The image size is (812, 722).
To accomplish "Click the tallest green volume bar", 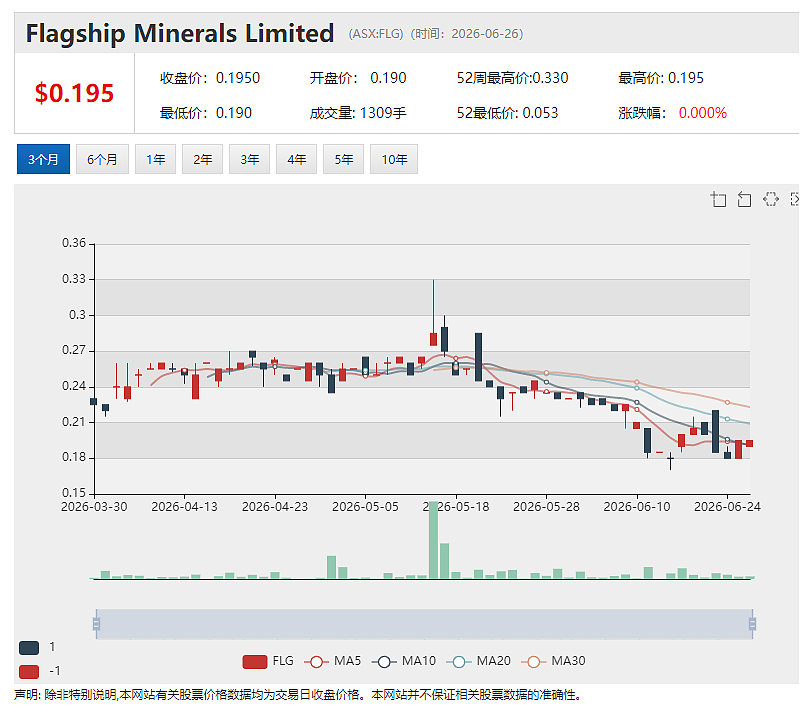I will (x=433, y=540).
